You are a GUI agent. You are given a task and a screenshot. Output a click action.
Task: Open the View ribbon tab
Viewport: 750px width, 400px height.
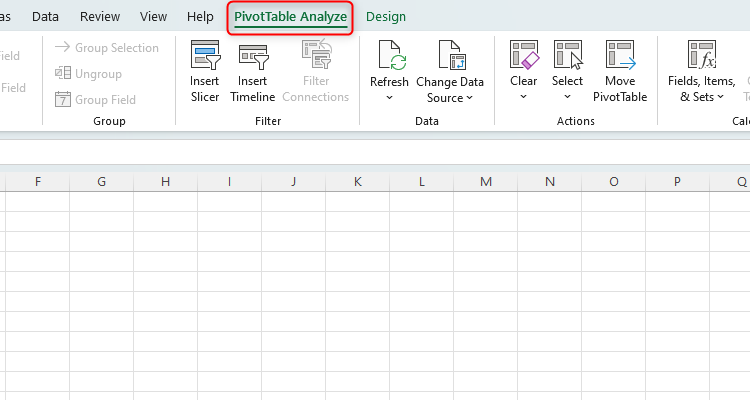[154, 17]
